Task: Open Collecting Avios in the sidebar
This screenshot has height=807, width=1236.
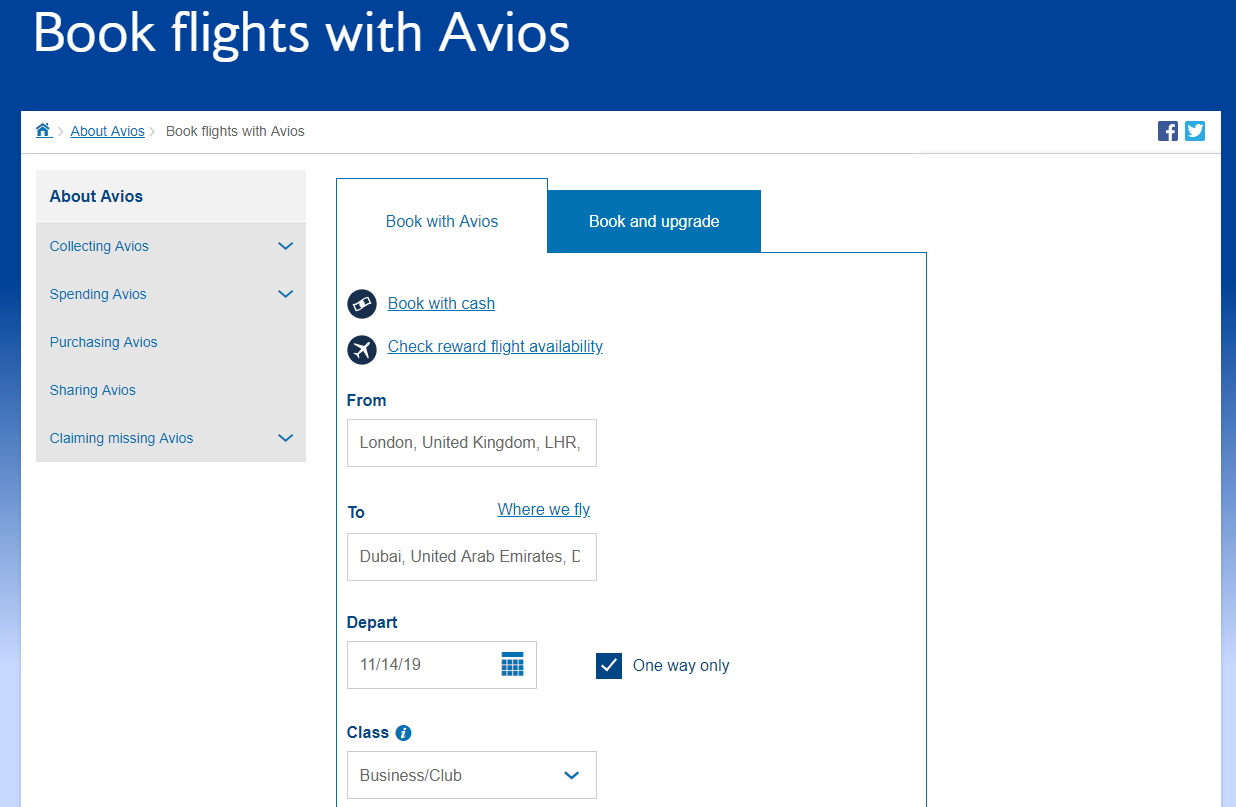Action: click(99, 246)
